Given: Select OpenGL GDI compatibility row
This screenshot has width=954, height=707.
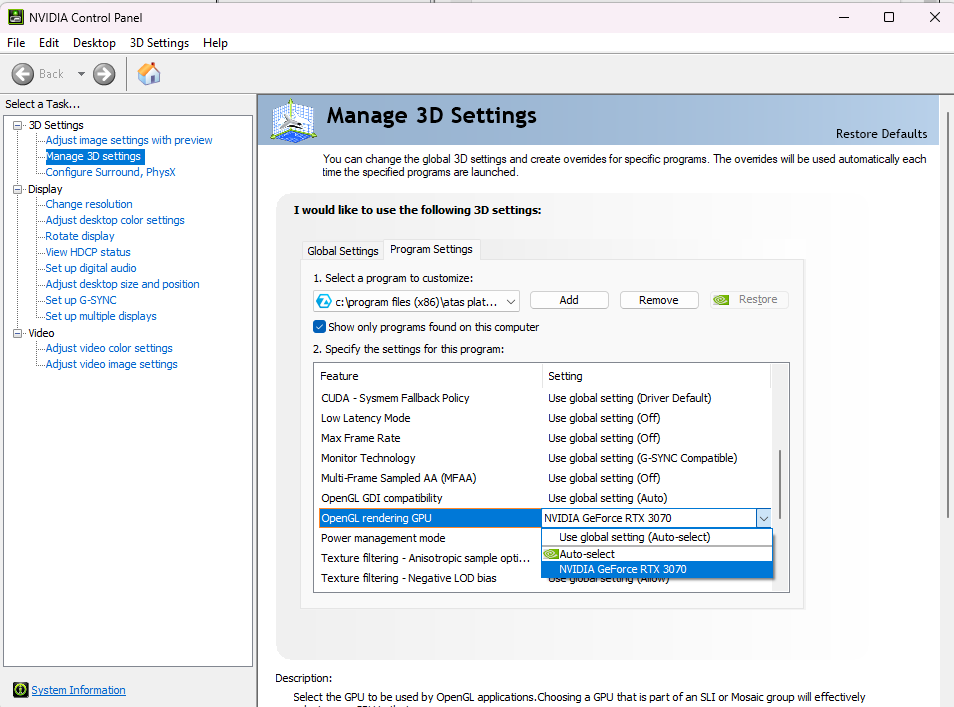Looking at the screenshot, I should [545, 498].
